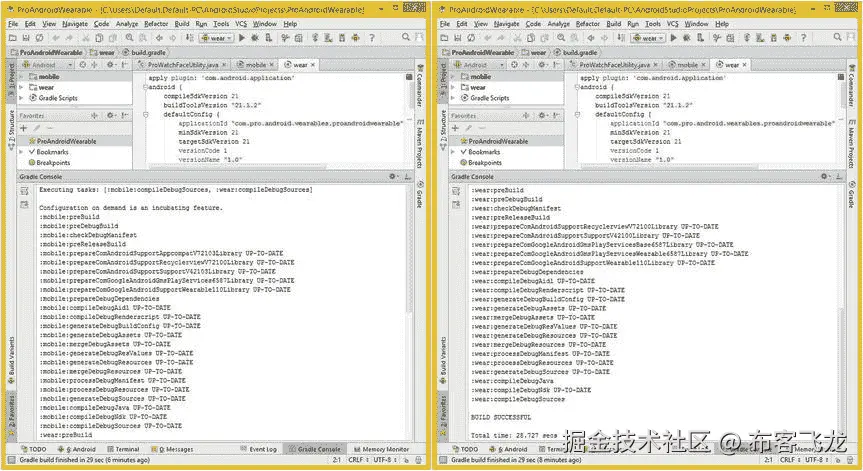Click Synchronize icon in left window toolbar
Screen dimensions: 863x471
pyautogui.click(x=39, y=38)
